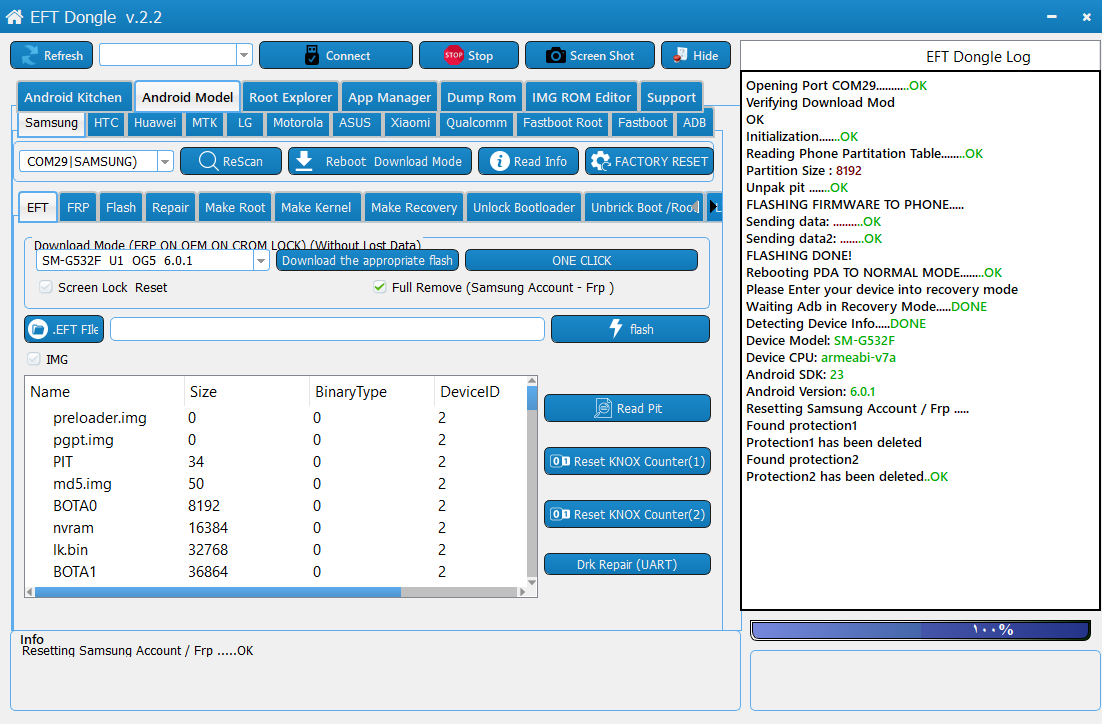Click the DeviceID column header
Viewport: 1102px width, 724px height.
480,392
